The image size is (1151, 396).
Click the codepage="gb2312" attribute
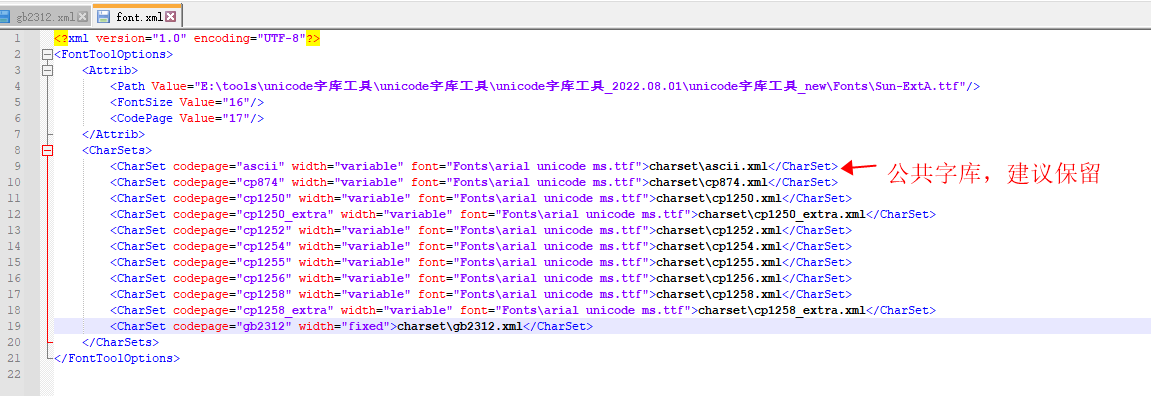[233, 326]
